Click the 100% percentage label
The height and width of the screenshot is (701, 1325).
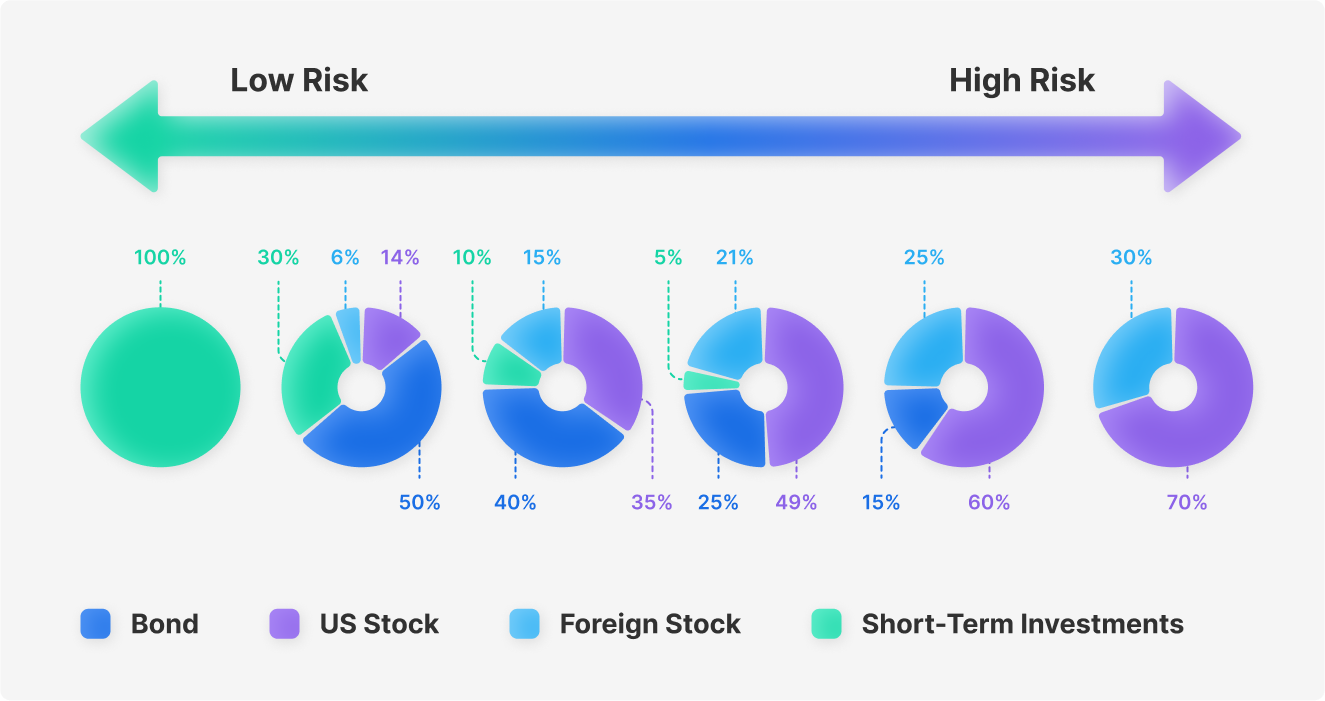tap(160, 257)
